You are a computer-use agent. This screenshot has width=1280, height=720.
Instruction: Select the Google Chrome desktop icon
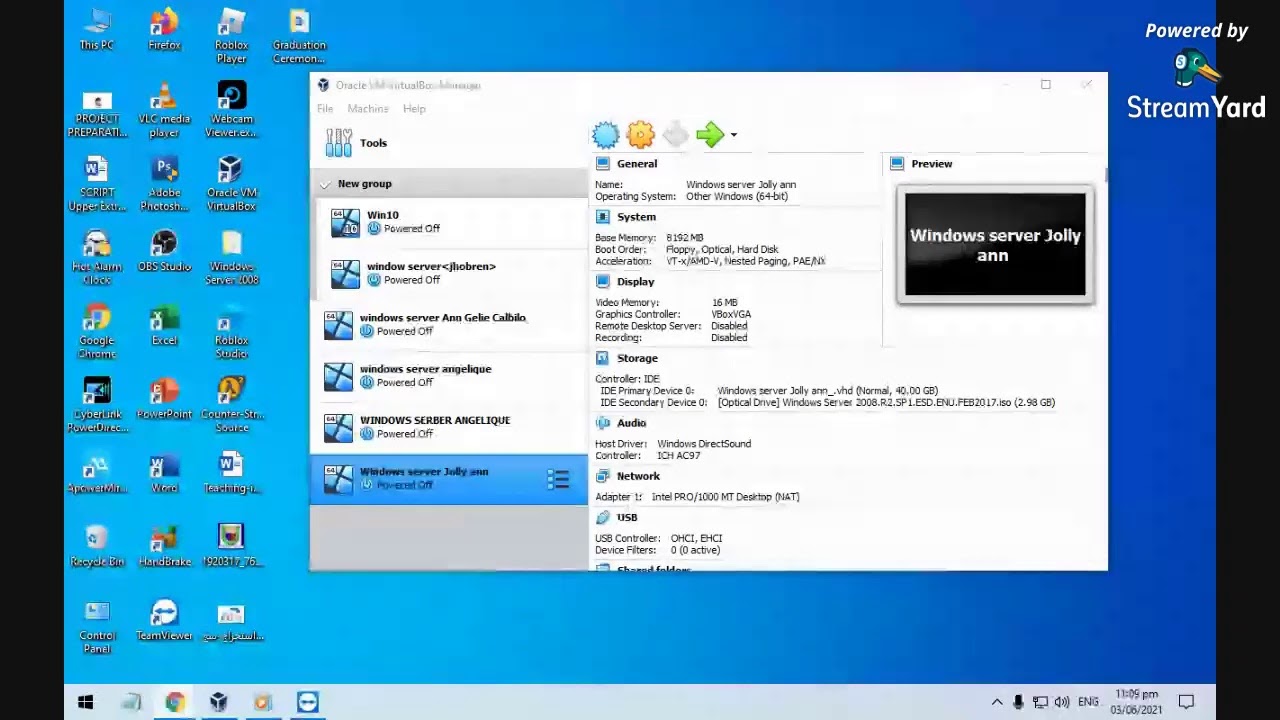(x=97, y=333)
